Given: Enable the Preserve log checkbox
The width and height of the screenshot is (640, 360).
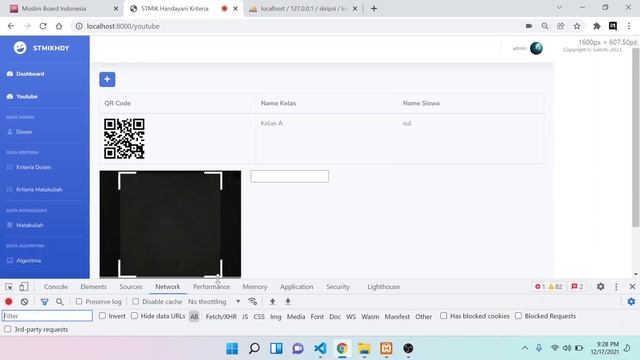Looking at the screenshot, I should click(x=79, y=302).
